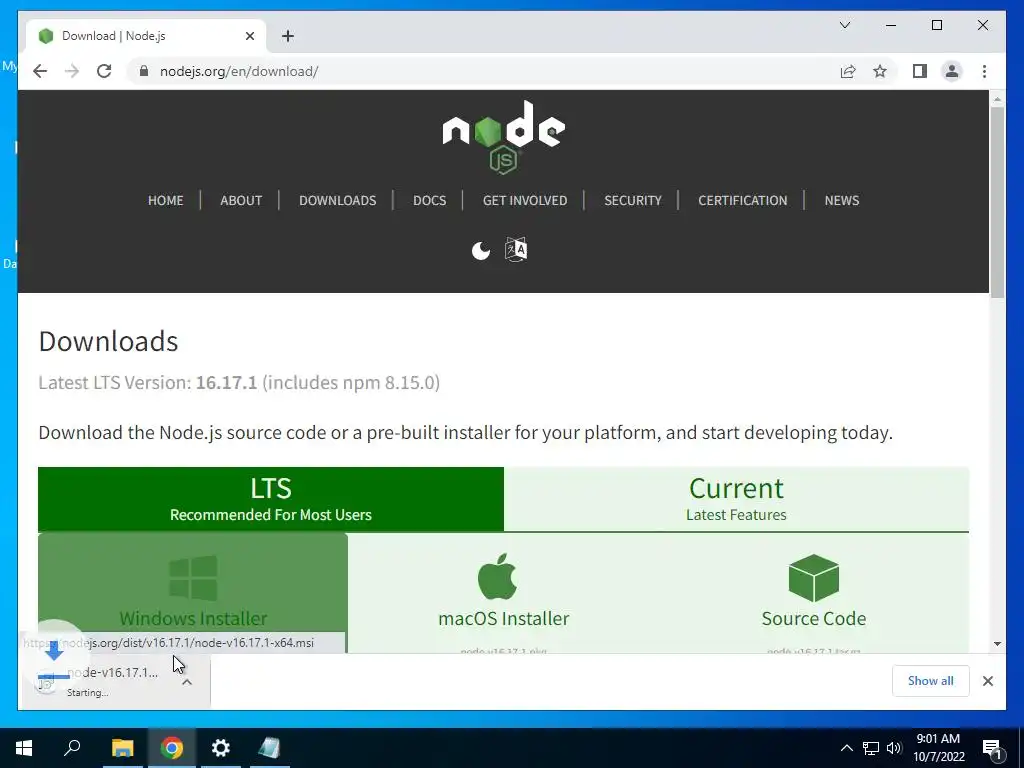Open the language translation icon
Viewport: 1024px width, 768px height.
[x=516, y=249]
